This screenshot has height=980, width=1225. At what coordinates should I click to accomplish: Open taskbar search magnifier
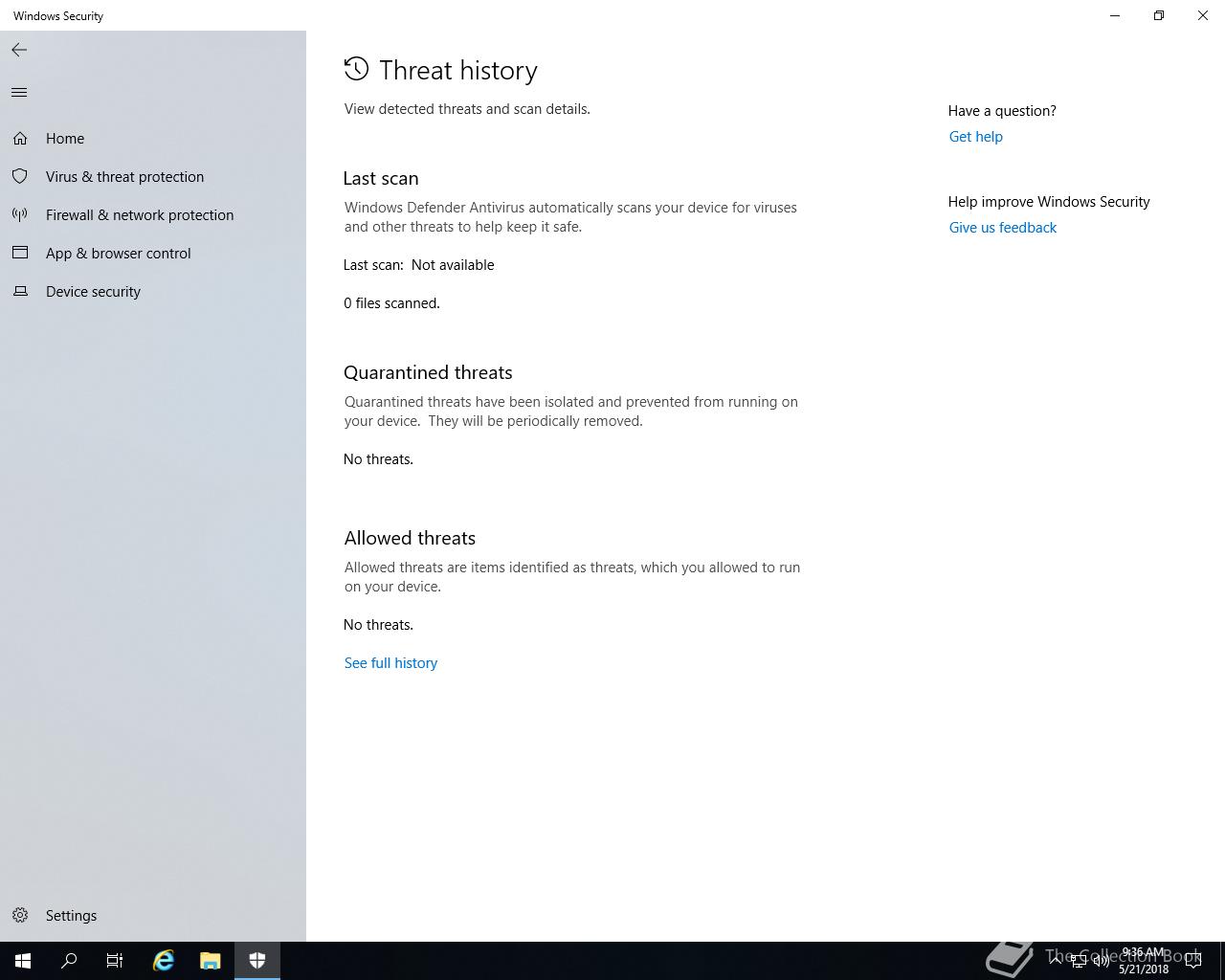pyautogui.click(x=69, y=961)
